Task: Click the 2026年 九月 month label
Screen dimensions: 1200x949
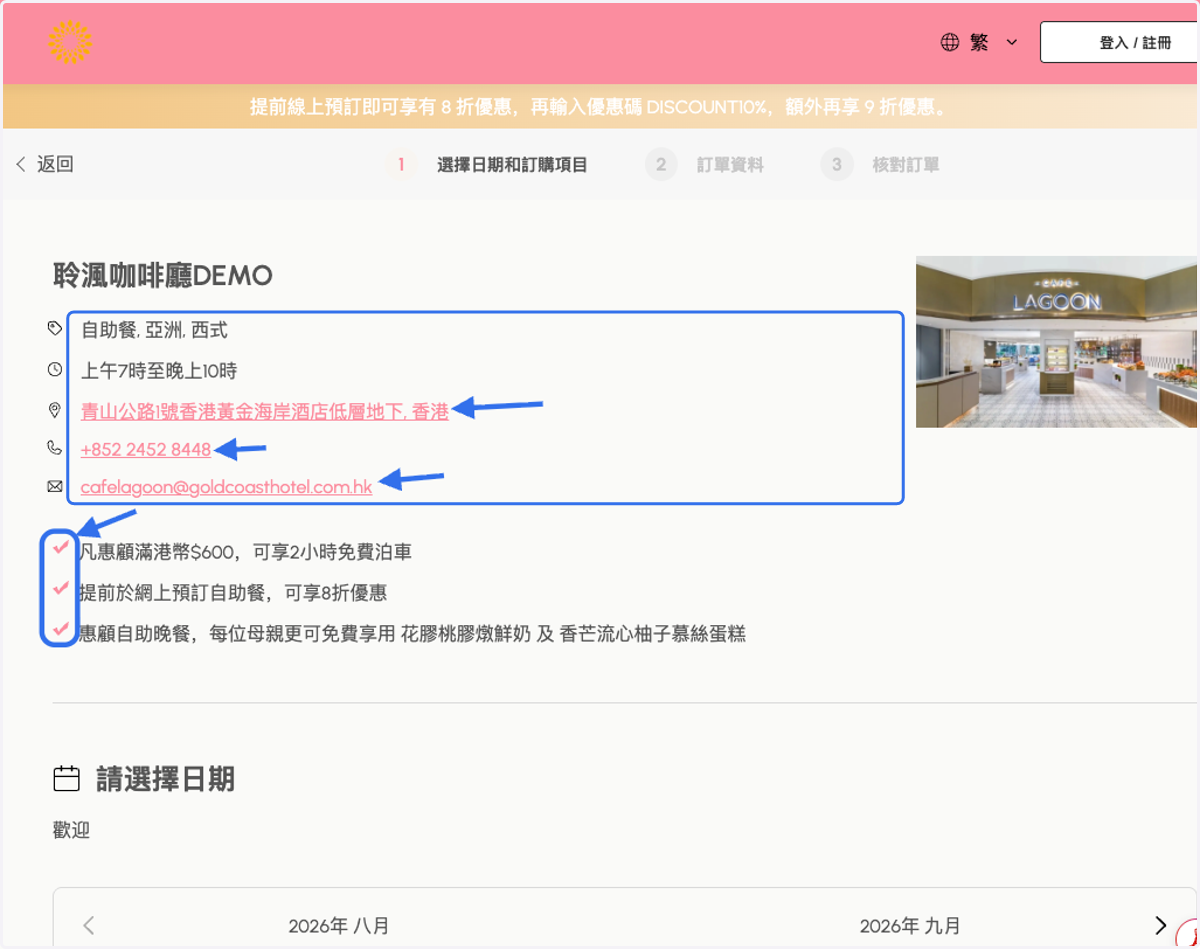Action: pyautogui.click(x=910, y=926)
